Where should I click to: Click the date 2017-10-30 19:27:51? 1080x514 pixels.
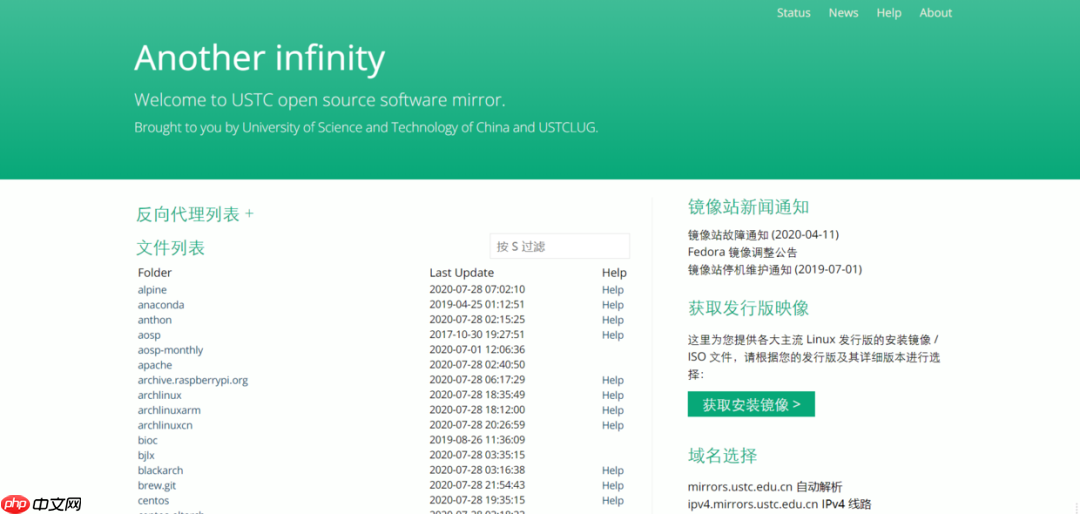click(x=477, y=335)
